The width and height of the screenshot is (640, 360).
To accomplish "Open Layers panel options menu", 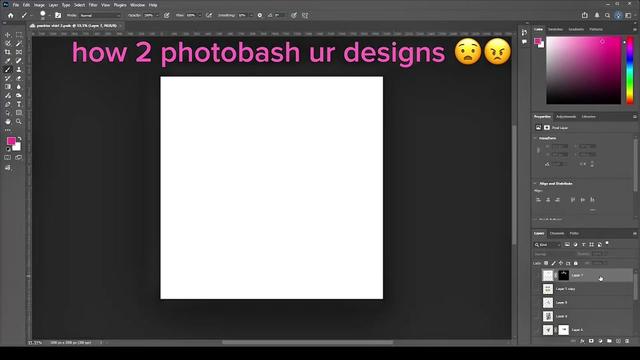I will pyautogui.click(x=634, y=233).
